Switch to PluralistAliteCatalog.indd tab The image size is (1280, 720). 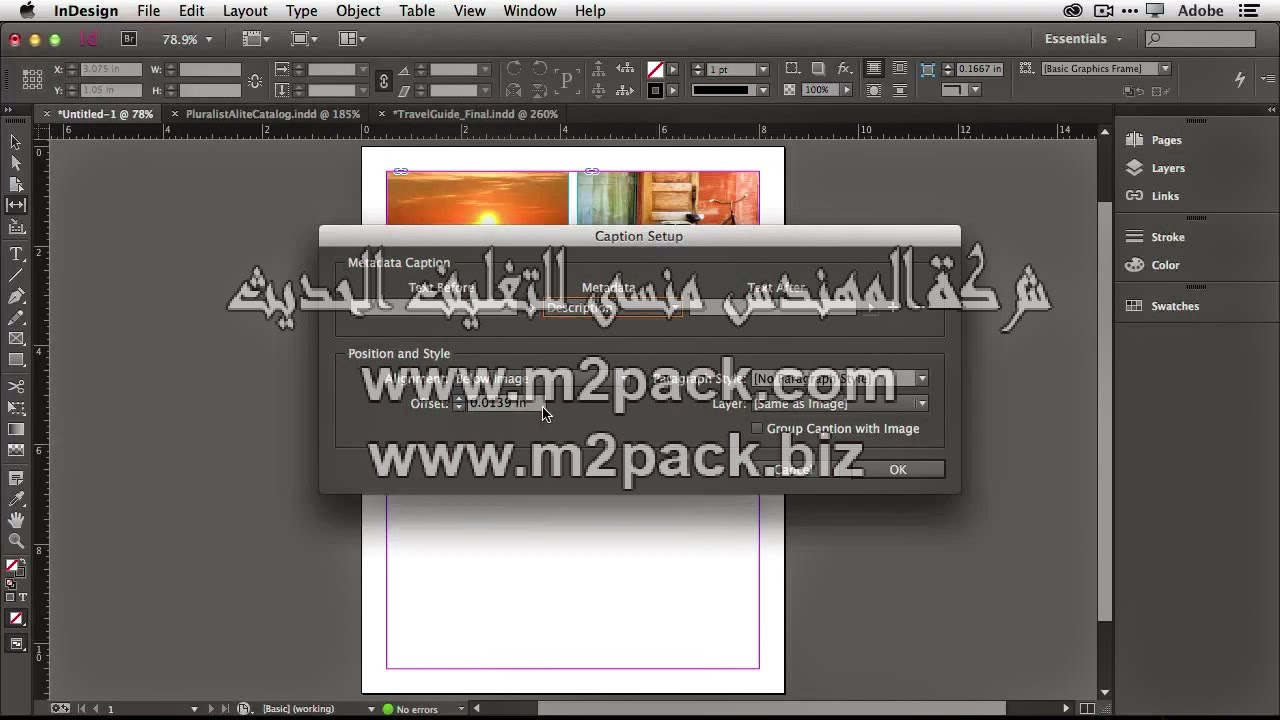272,114
